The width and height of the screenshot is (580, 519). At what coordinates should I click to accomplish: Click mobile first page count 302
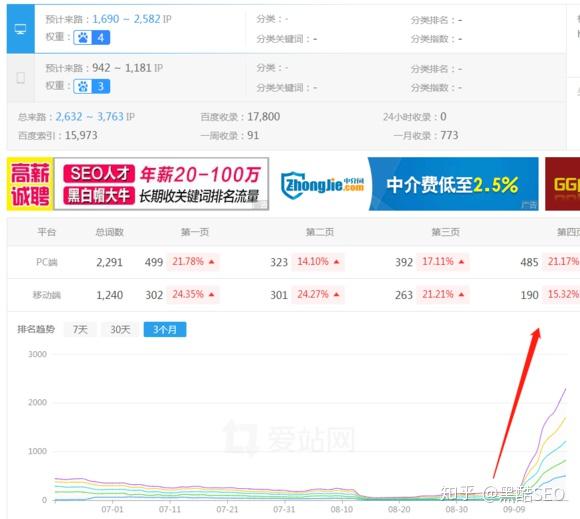pyautogui.click(x=154, y=295)
